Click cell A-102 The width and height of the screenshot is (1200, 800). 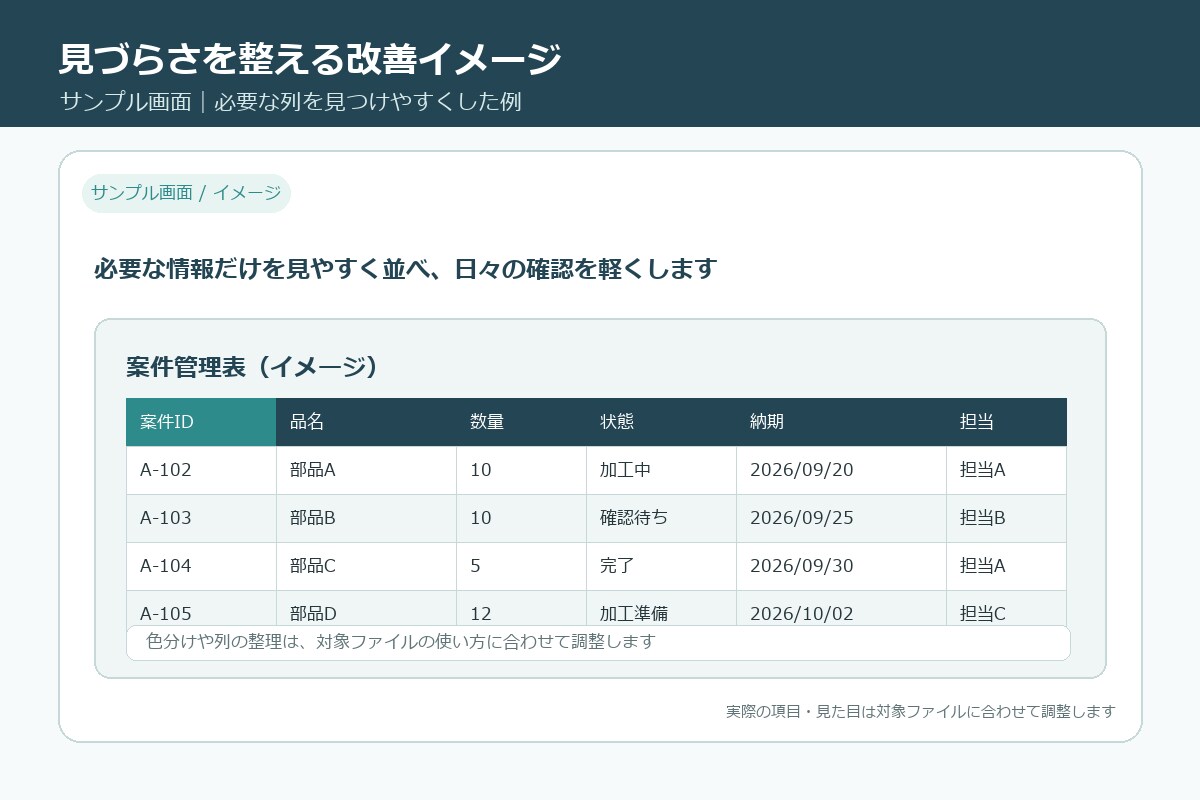click(x=201, y=470)
